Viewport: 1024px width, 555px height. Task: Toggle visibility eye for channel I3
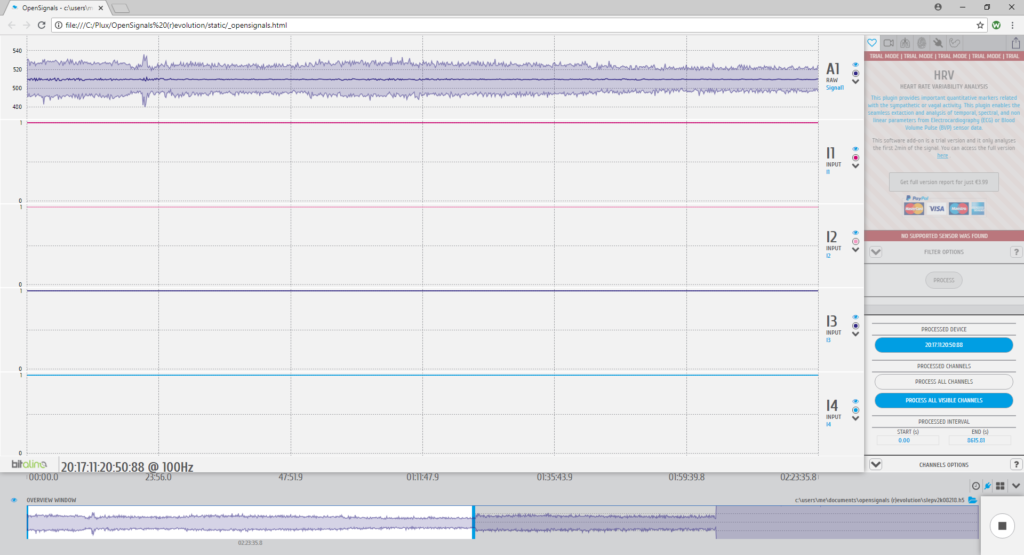pyautogui.click(x=855, y=317)
